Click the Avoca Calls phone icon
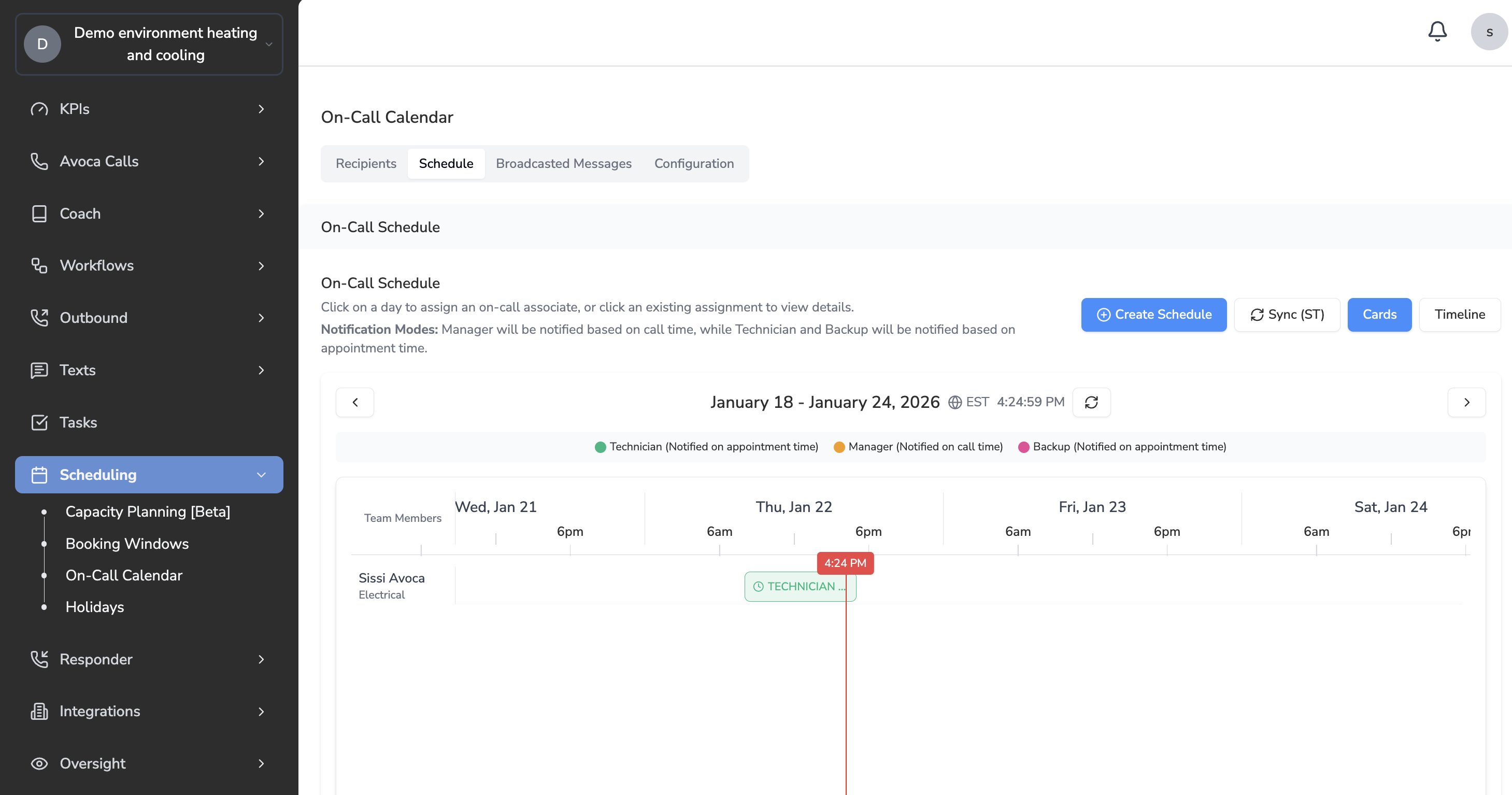 pyautogui.click(x=39, y=162)
